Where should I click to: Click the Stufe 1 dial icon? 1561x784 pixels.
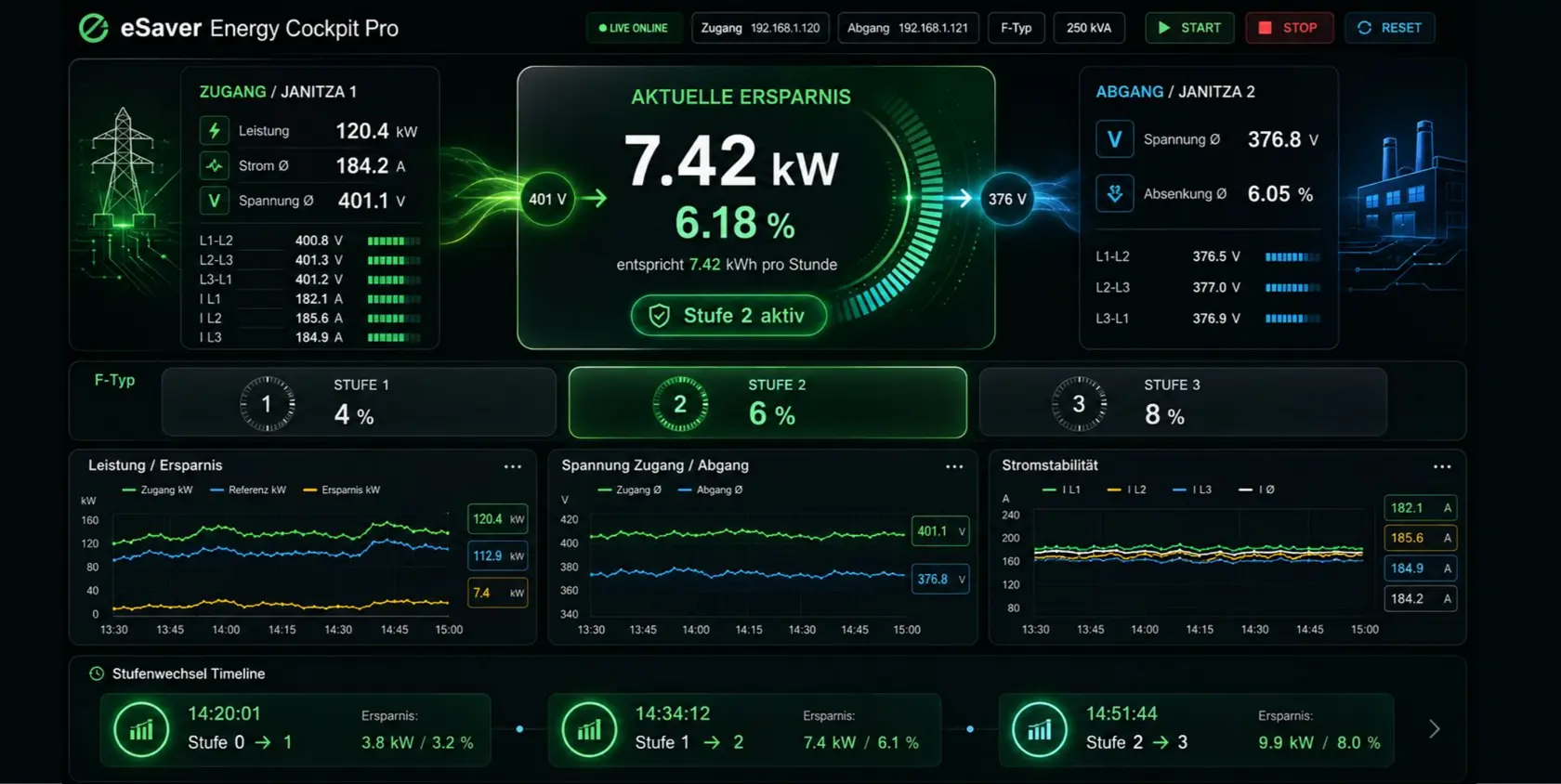click(267, 404)
